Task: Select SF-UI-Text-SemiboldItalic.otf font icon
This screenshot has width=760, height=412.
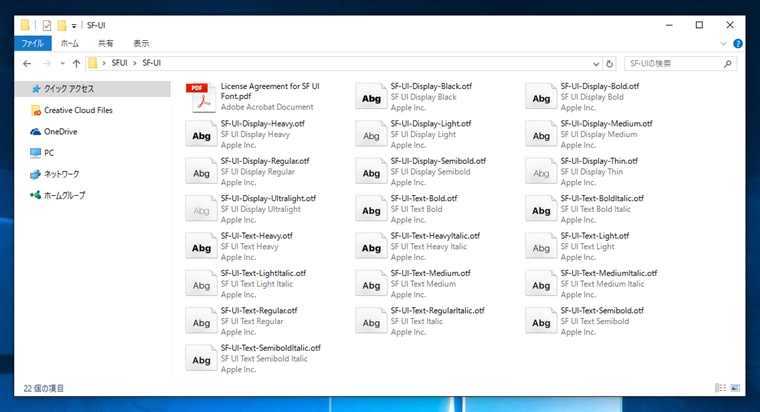Action: pos(201,359)
